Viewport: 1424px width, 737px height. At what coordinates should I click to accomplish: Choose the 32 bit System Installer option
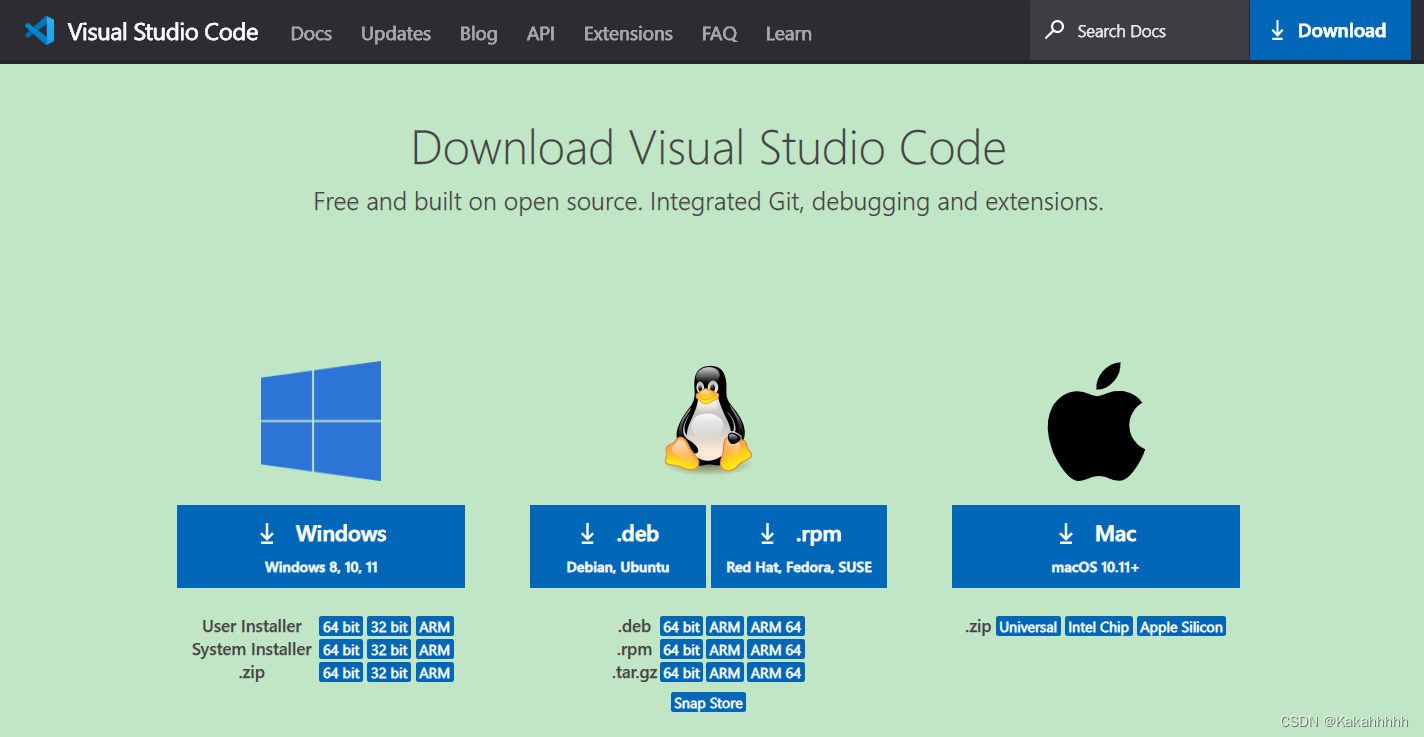coord(389,649)
